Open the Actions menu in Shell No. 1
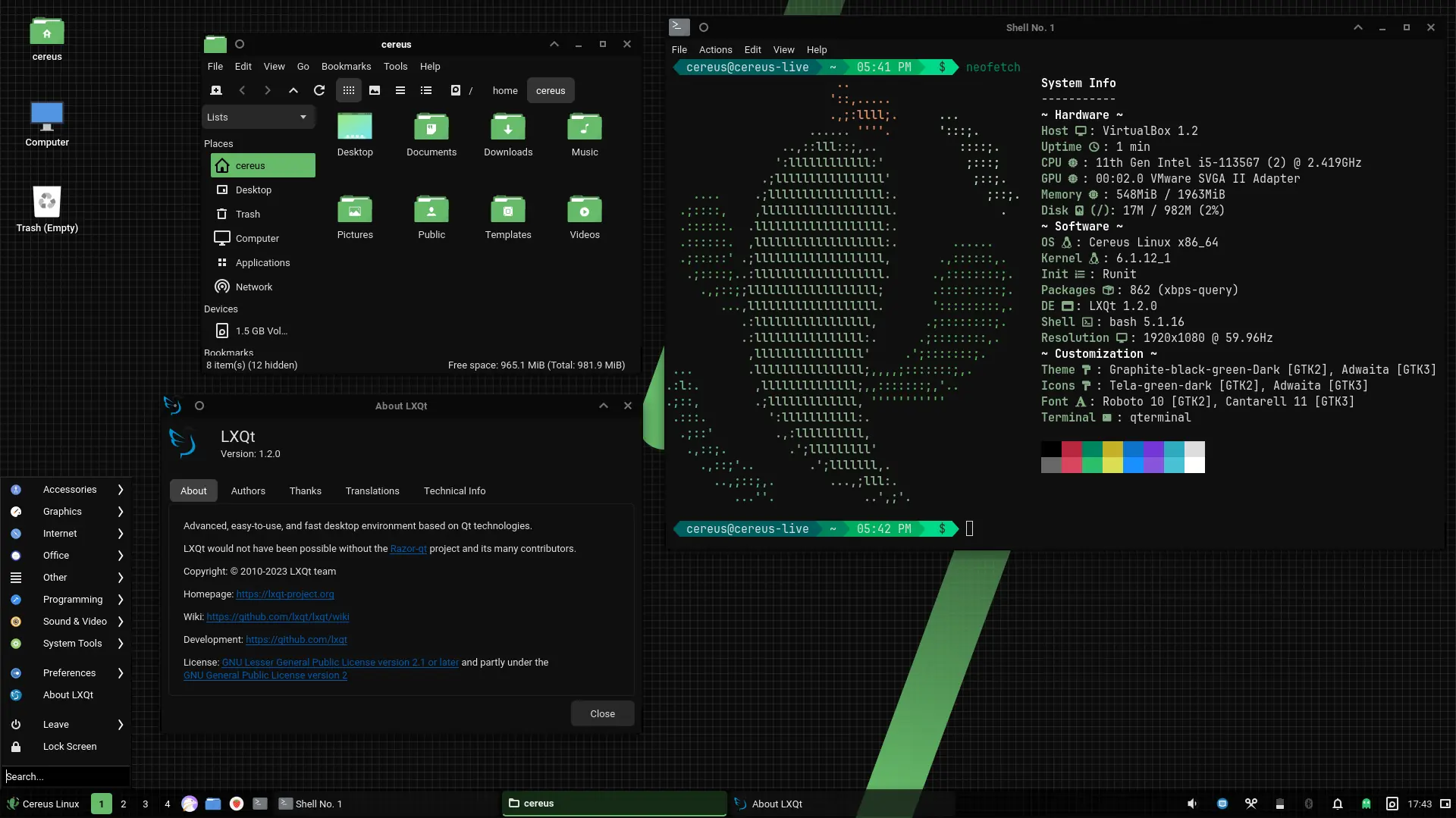 coord(715,49)
